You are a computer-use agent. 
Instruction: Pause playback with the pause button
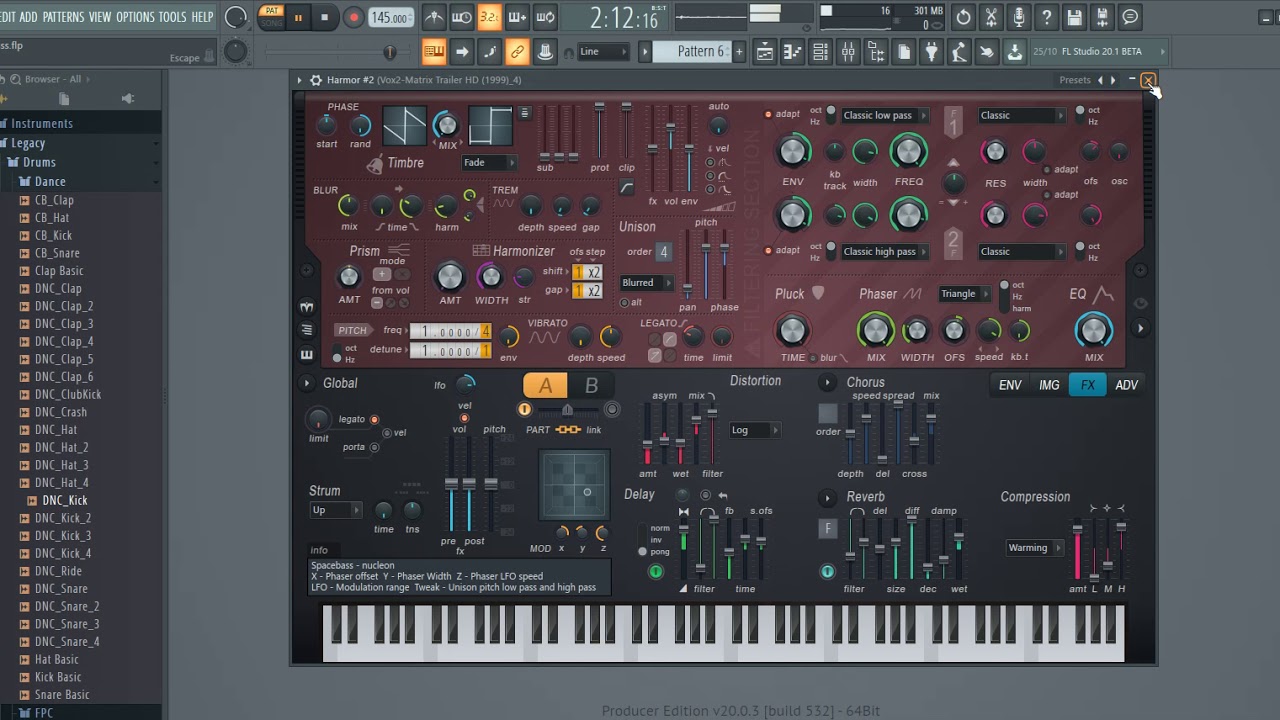(x=298, y=17)
